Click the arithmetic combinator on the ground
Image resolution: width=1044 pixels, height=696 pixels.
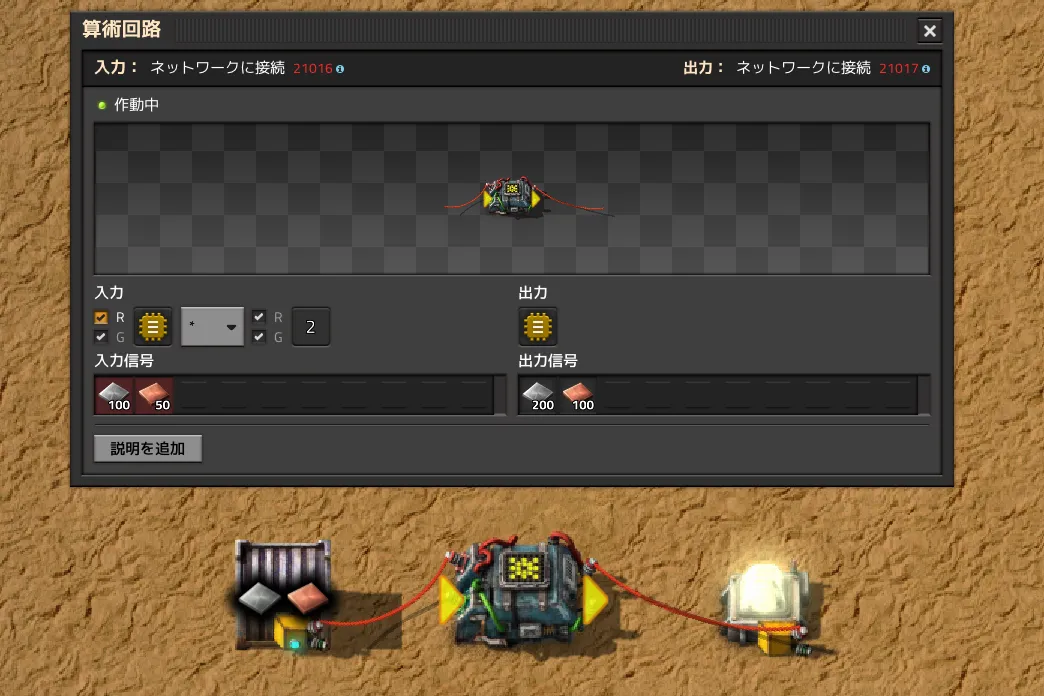tap(523, 589)
